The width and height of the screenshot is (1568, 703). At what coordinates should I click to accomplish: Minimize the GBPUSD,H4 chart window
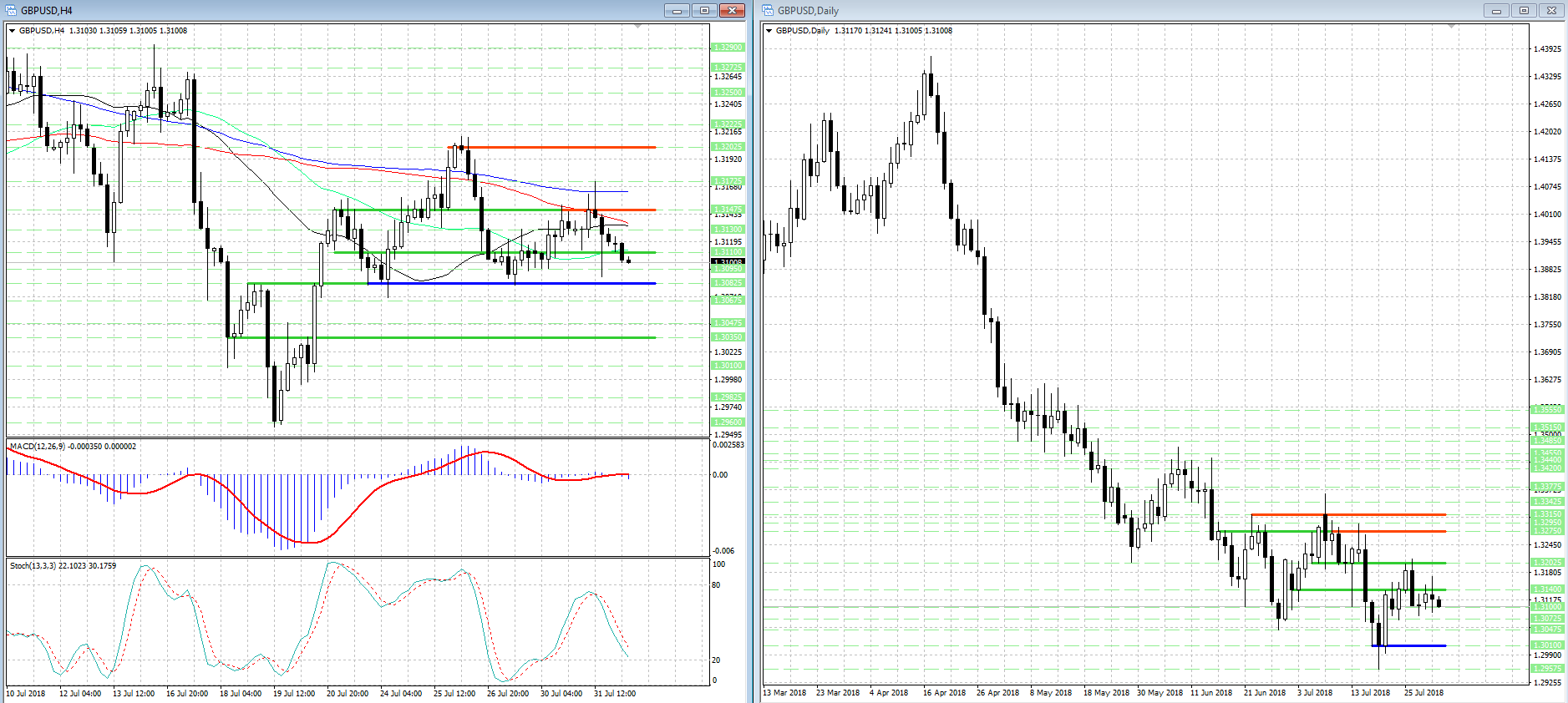coord(677,10)
